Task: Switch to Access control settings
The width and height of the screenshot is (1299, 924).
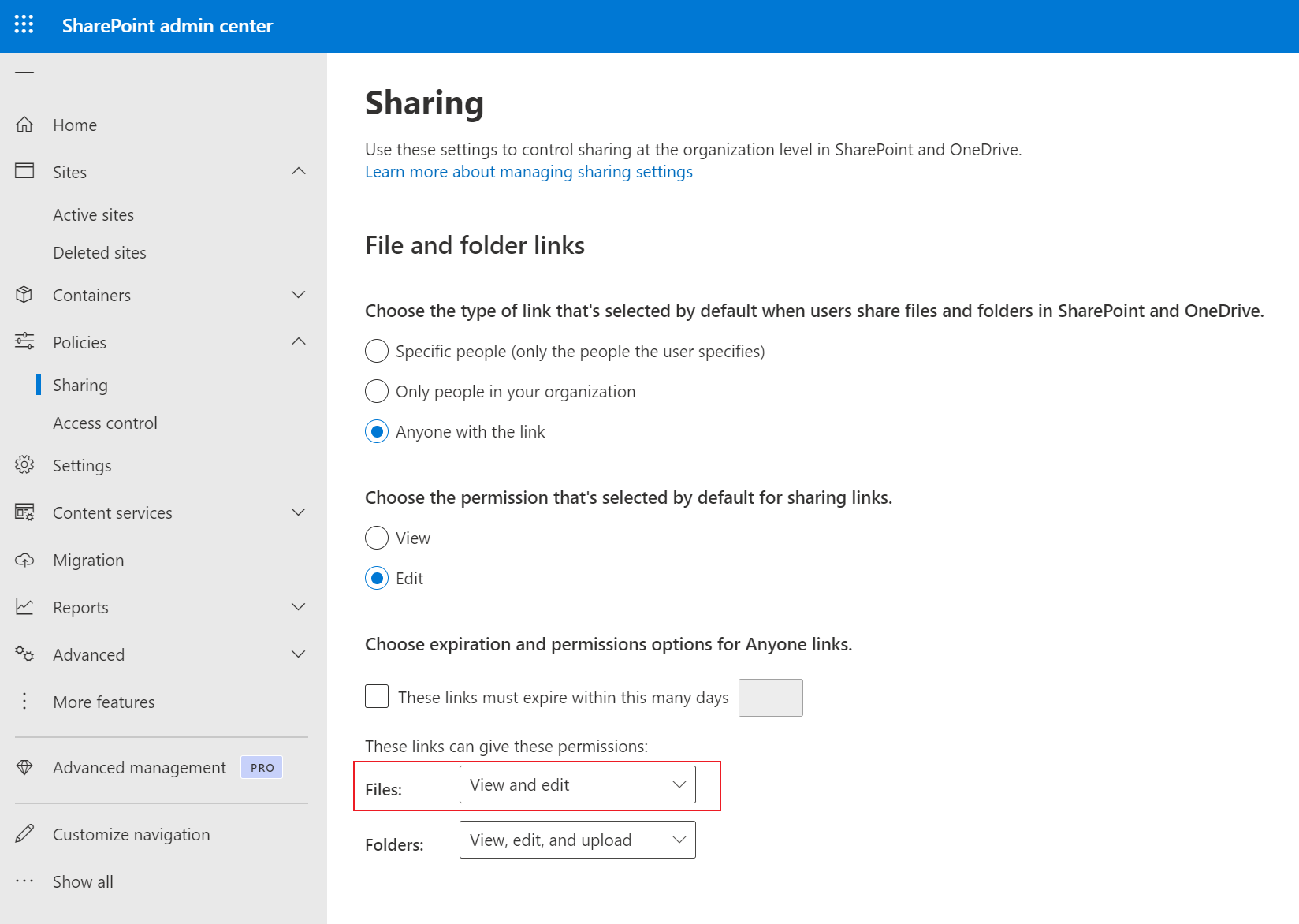Action: (105, 423)
